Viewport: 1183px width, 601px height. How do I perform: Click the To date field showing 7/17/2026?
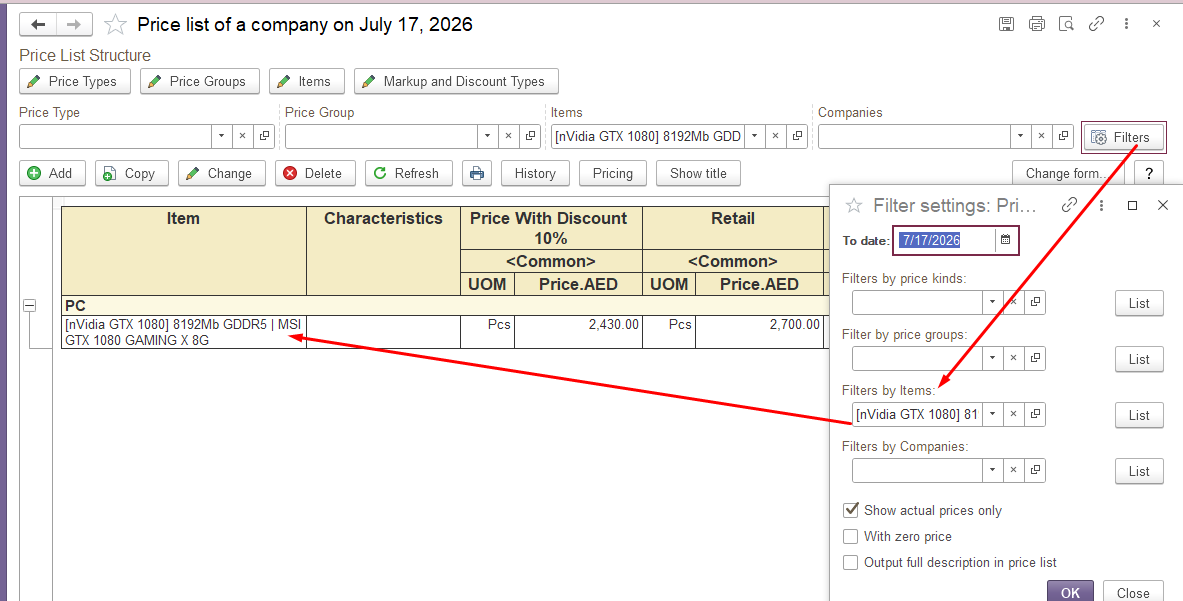[944, 241]
